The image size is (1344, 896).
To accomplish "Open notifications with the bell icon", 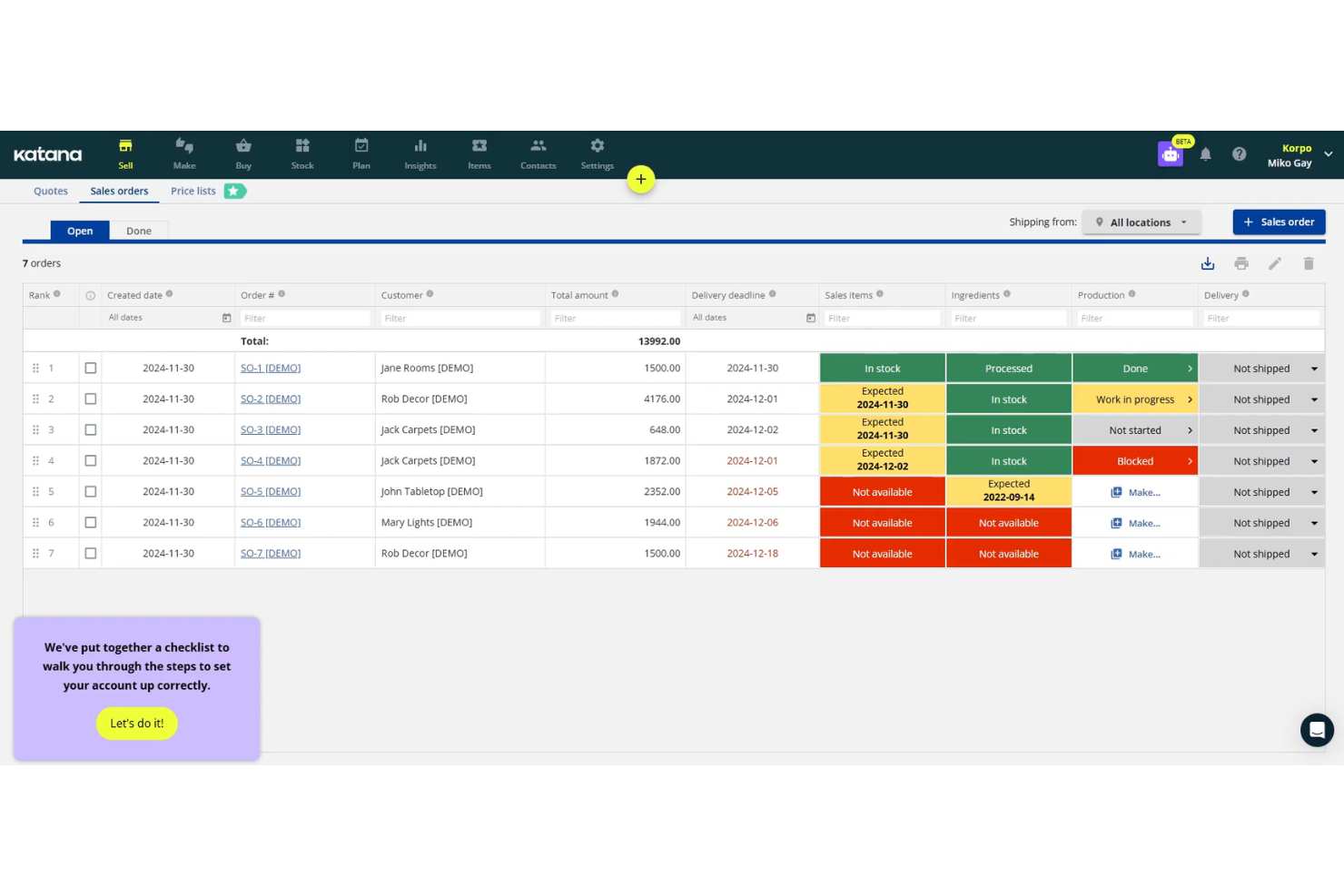I will pyautogui.click(x=1205, y=154).
